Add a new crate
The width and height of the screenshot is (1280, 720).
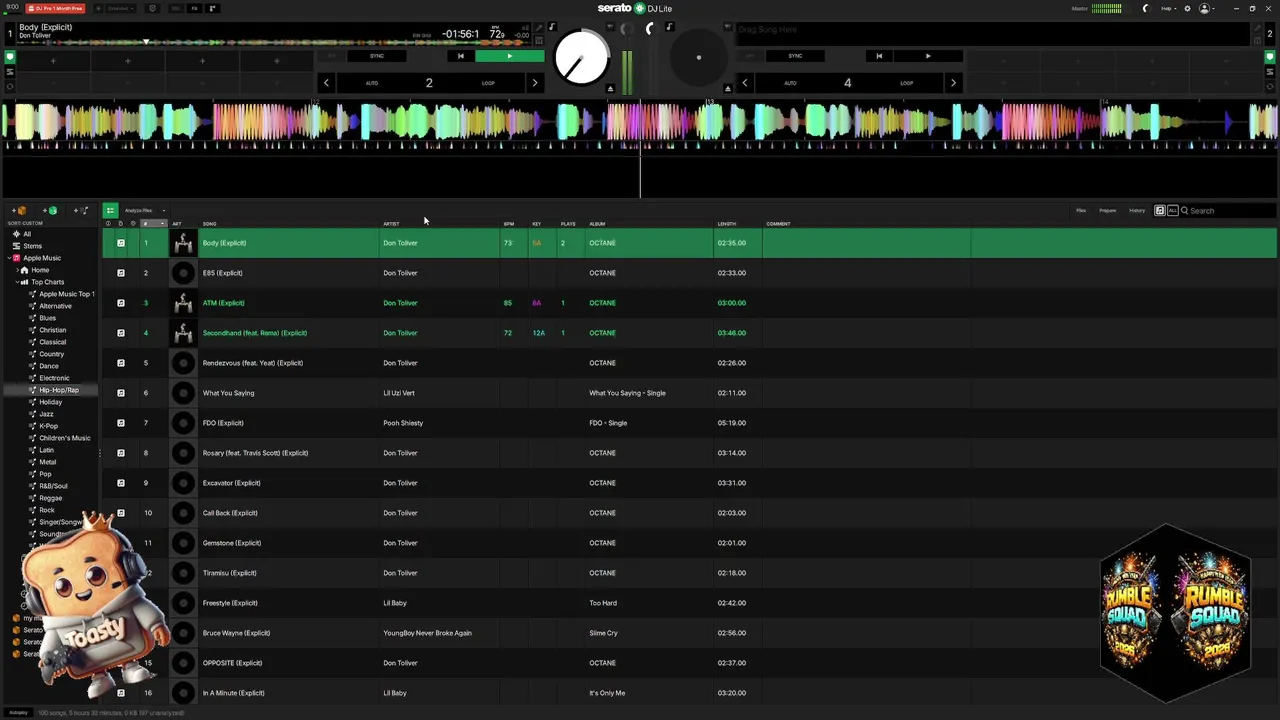[x=19, y=211]
